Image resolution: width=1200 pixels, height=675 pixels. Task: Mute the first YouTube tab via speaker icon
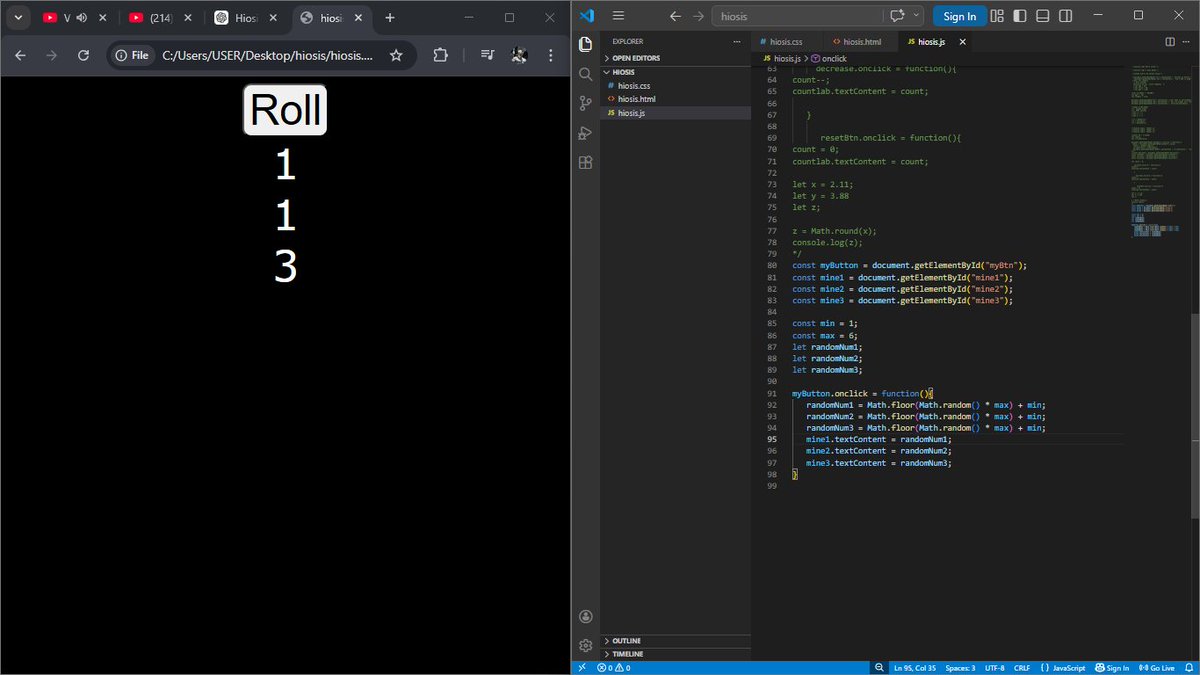click(x=81, y=18)
